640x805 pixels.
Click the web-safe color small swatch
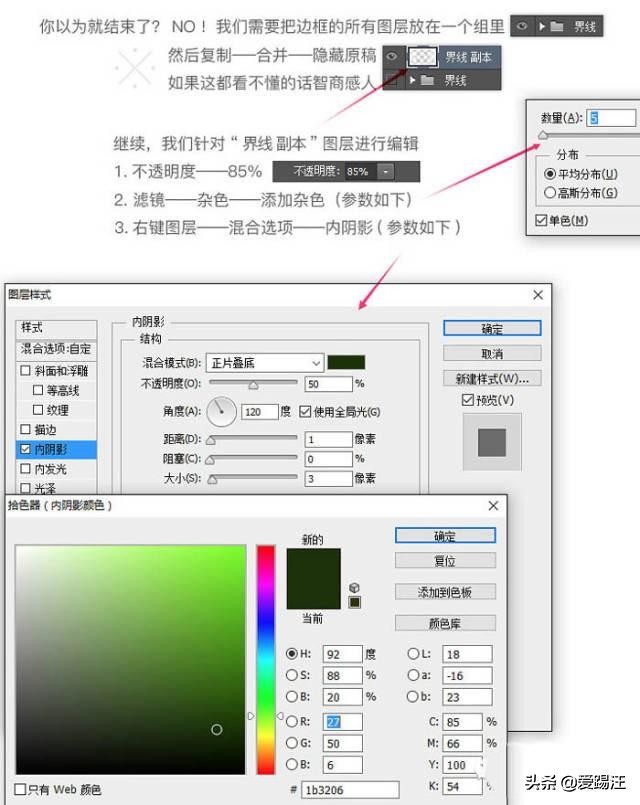point(355,602)
